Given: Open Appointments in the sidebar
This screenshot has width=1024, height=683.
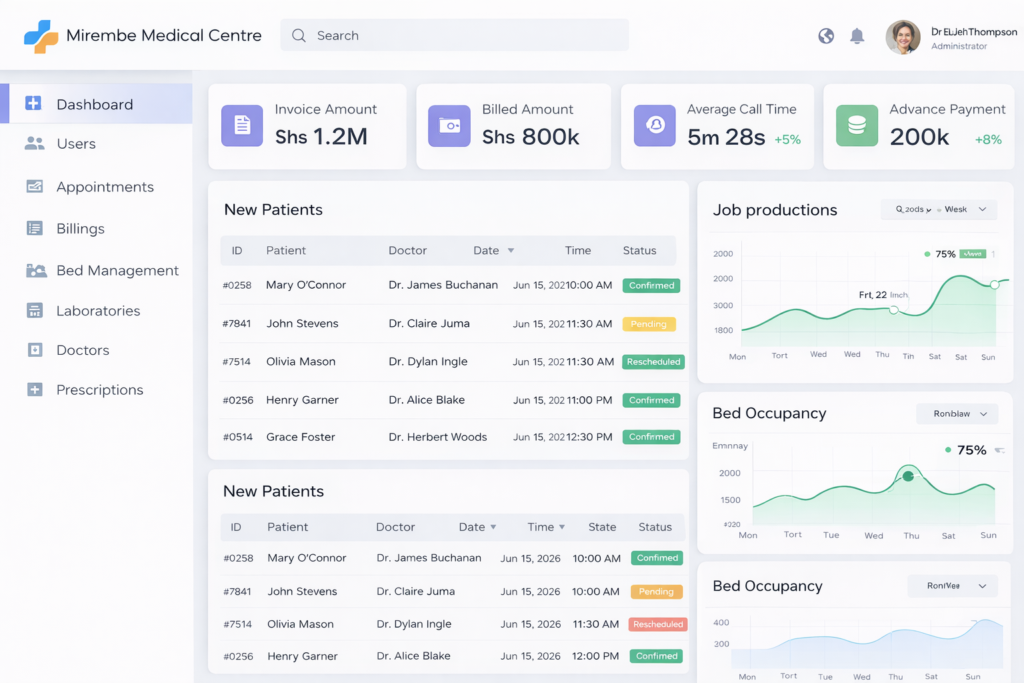Looking at the screenshot, I should (x=104, y=187).
